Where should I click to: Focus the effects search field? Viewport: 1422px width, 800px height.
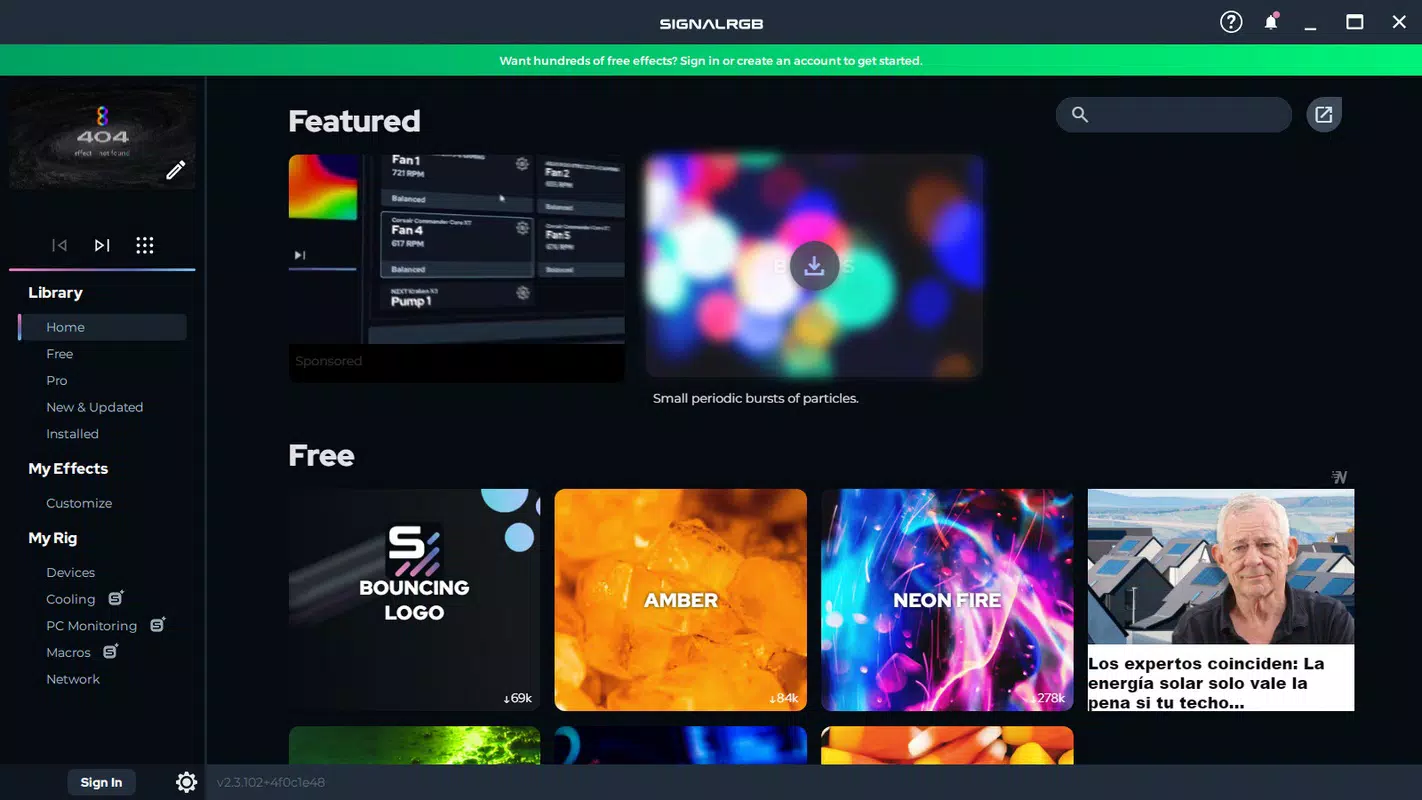[x=1174, y=115]
